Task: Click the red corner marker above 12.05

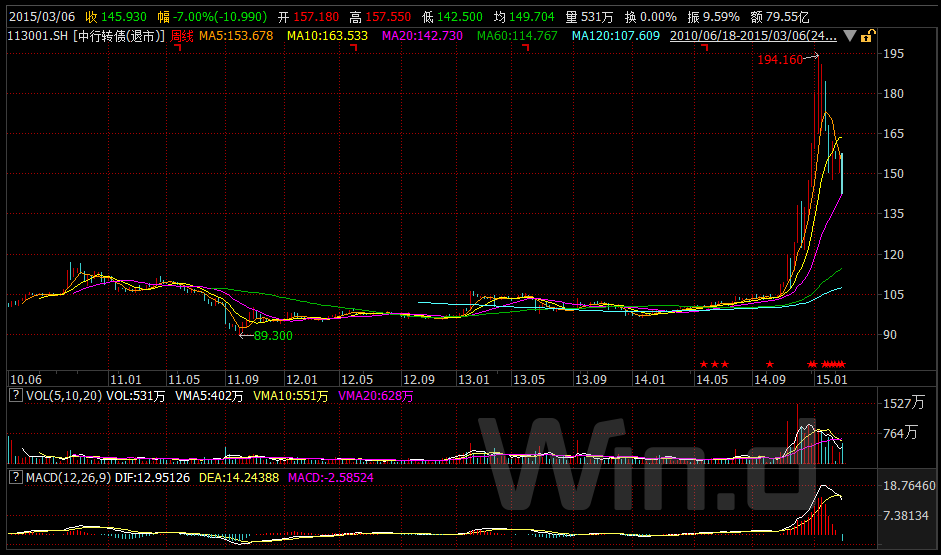Action: tap(354, 47)
